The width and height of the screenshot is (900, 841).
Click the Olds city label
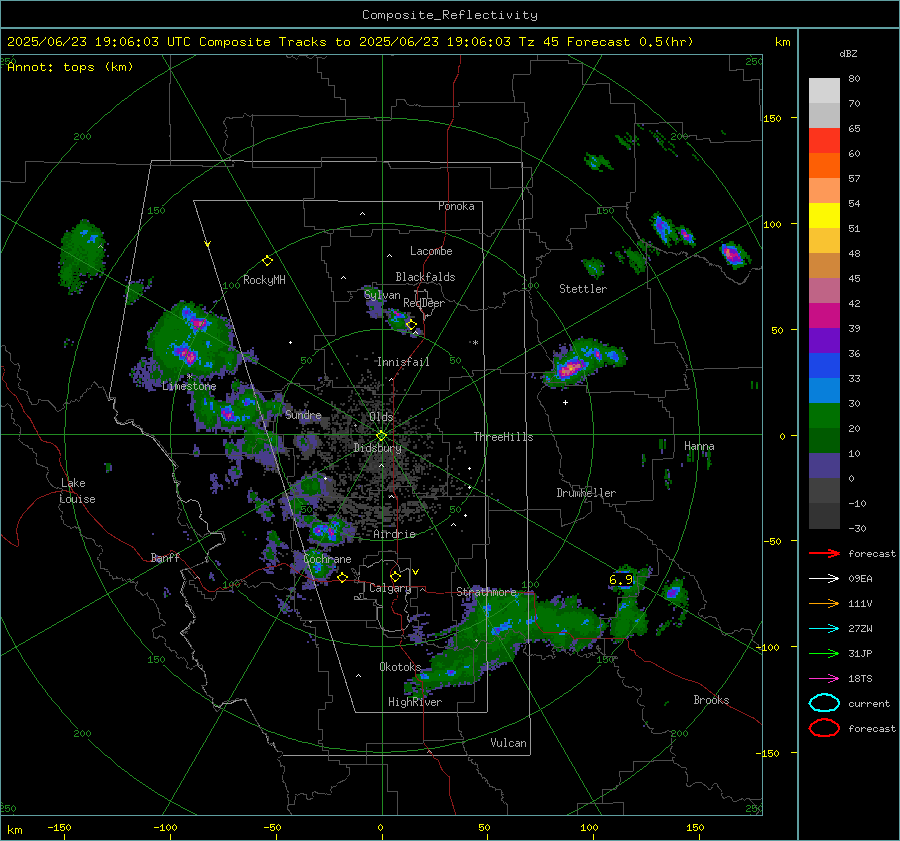pos(381,417)
